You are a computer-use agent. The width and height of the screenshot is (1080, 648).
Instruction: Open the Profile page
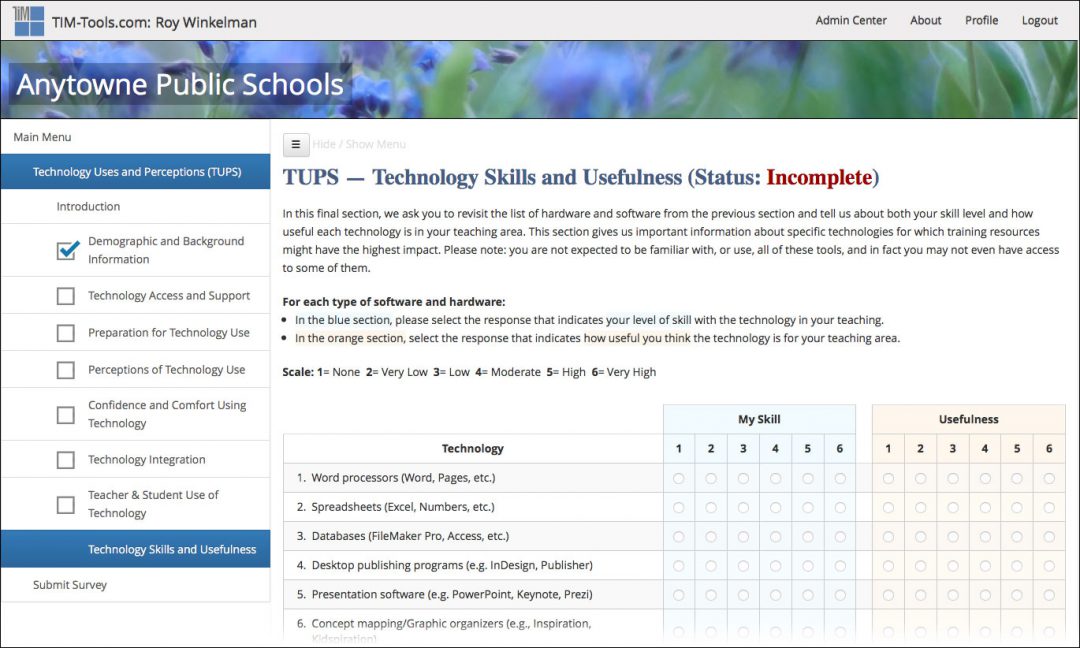(x=981, y=20)
